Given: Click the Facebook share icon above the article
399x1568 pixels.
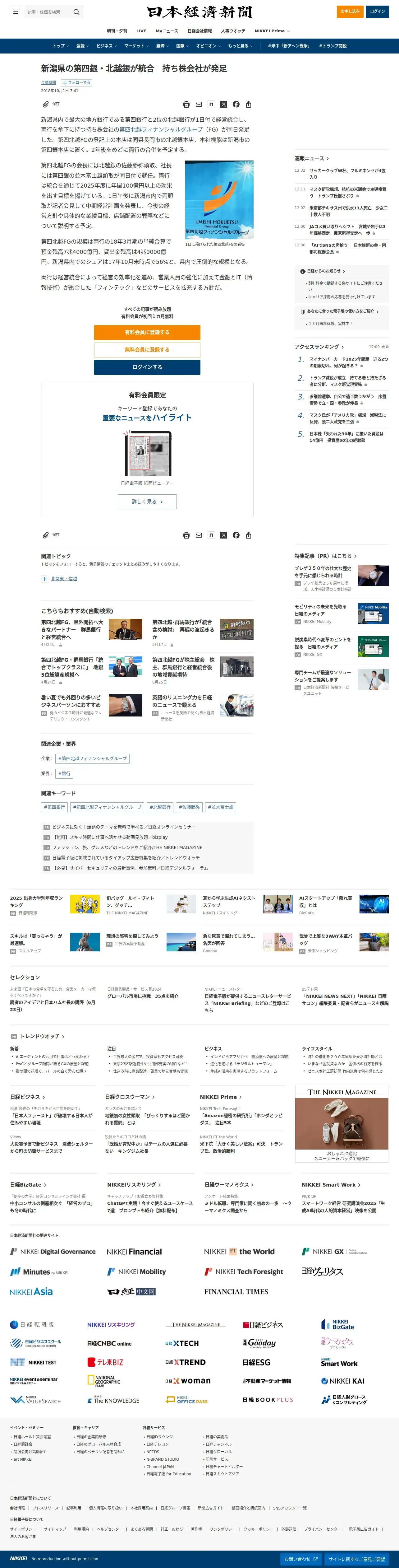Looking at the screenshot, I should click(x=236, y=104).
